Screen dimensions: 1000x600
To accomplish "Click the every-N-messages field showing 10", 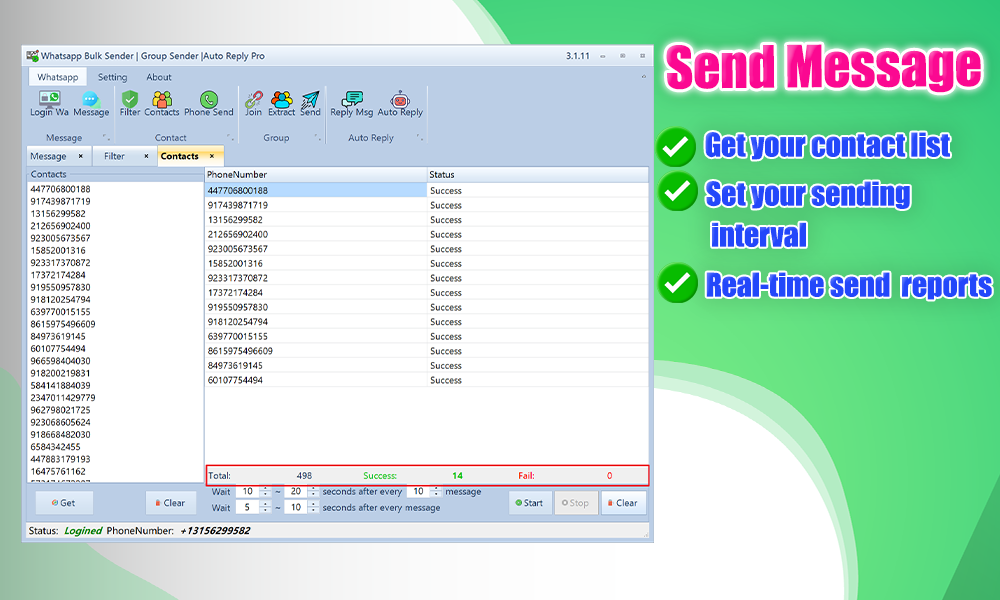I will click(418, 492).
